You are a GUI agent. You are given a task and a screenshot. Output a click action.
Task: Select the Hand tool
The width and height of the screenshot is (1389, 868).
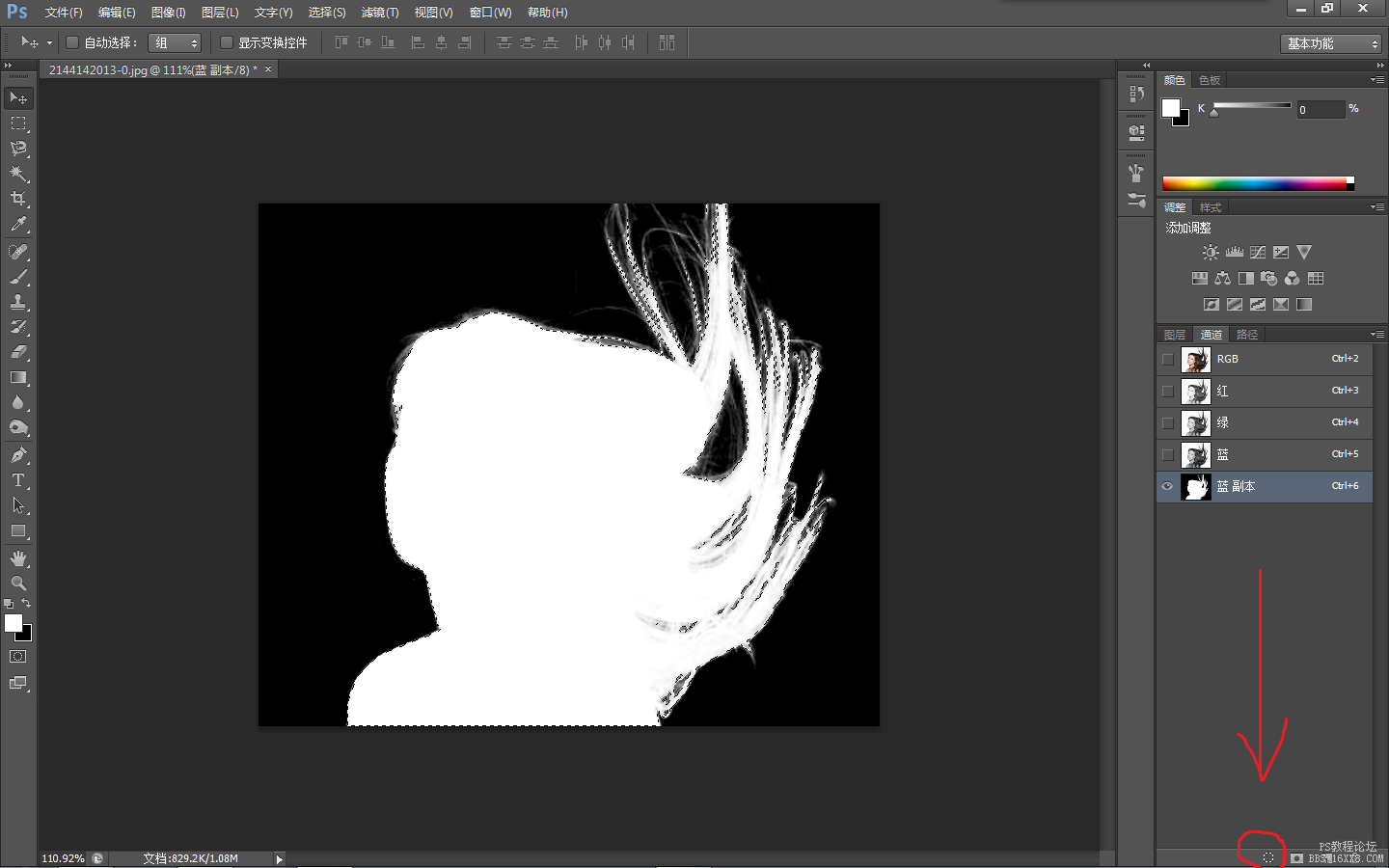(x=18, y=558)
